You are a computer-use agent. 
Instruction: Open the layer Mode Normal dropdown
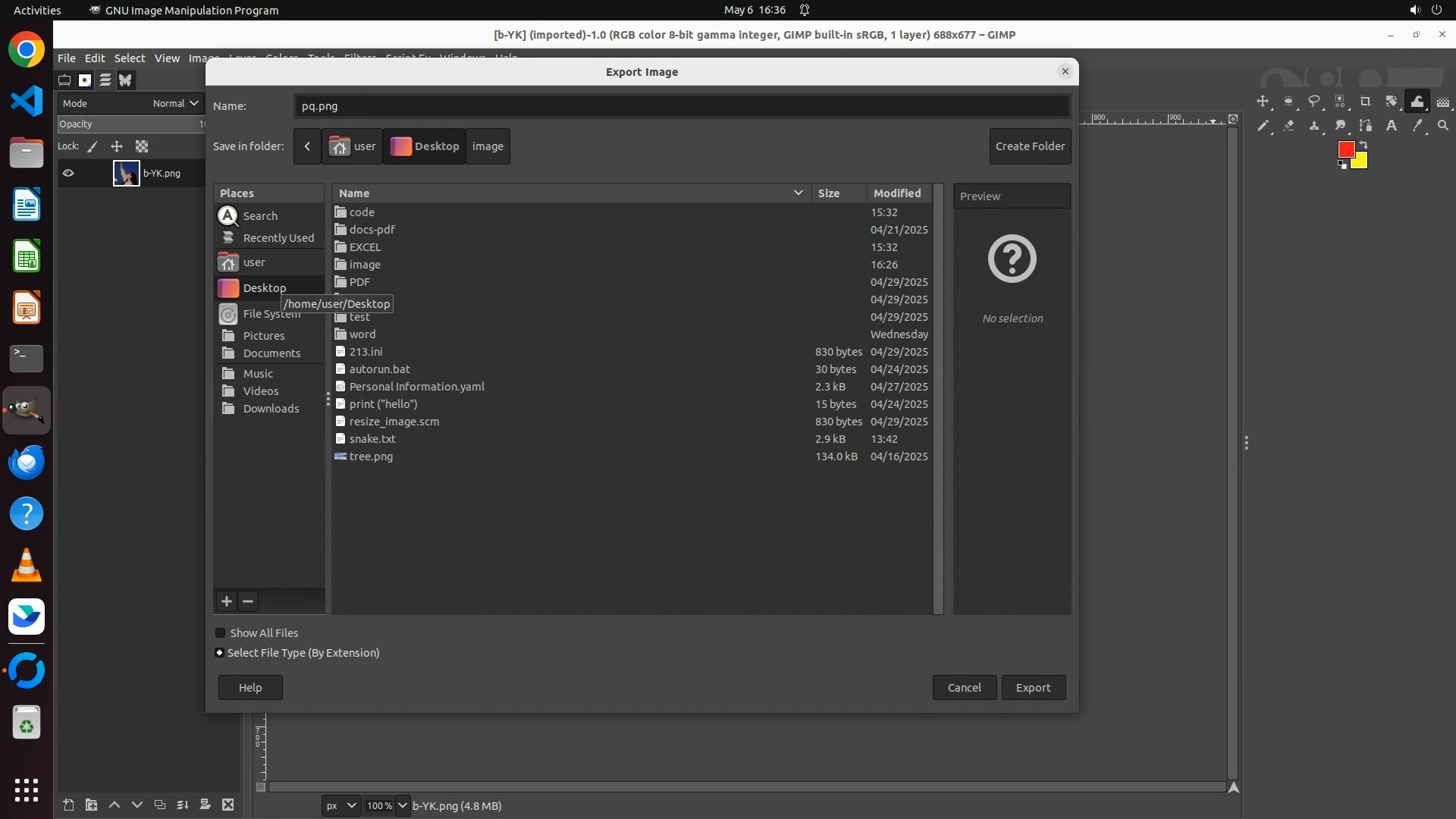175,103
